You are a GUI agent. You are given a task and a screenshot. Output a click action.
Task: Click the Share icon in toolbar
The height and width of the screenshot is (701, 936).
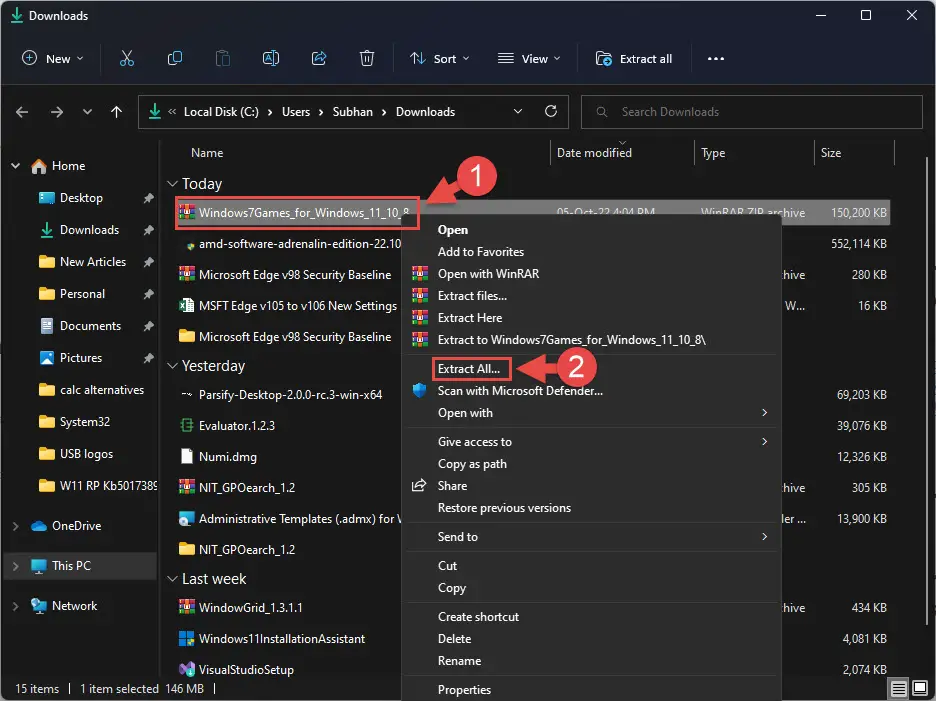pyautogui.click(x=319, y=59)
